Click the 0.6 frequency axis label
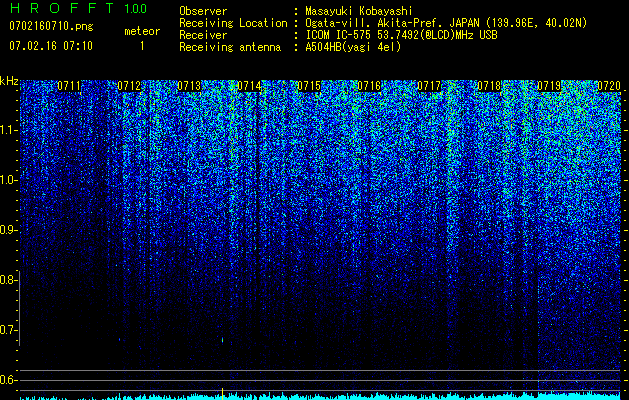The height and width of the screenshot is (400, 629). (x=8, y=380)
